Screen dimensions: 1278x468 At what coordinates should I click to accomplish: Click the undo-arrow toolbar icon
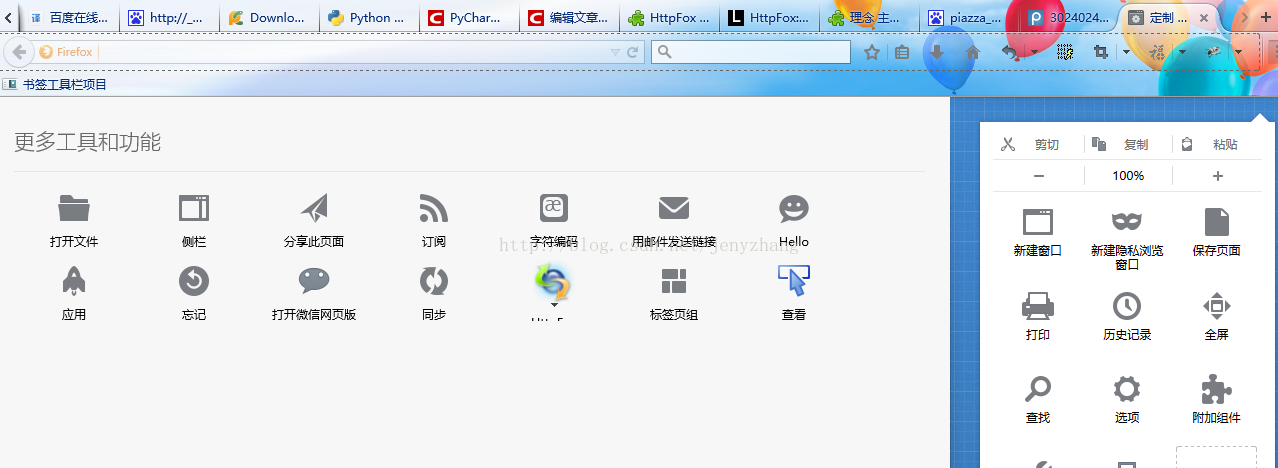[1009, 52]
